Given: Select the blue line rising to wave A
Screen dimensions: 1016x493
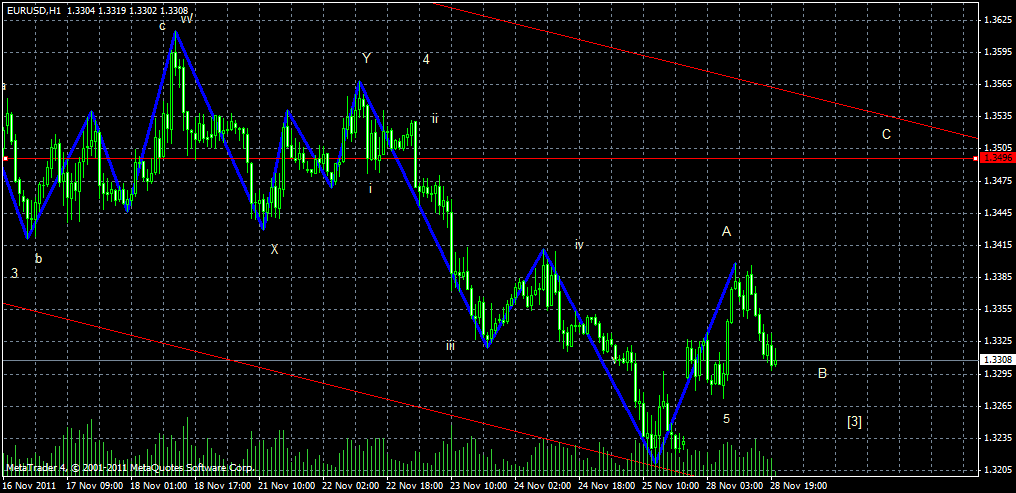Looking at the screenshot, I should coord(696,363).
